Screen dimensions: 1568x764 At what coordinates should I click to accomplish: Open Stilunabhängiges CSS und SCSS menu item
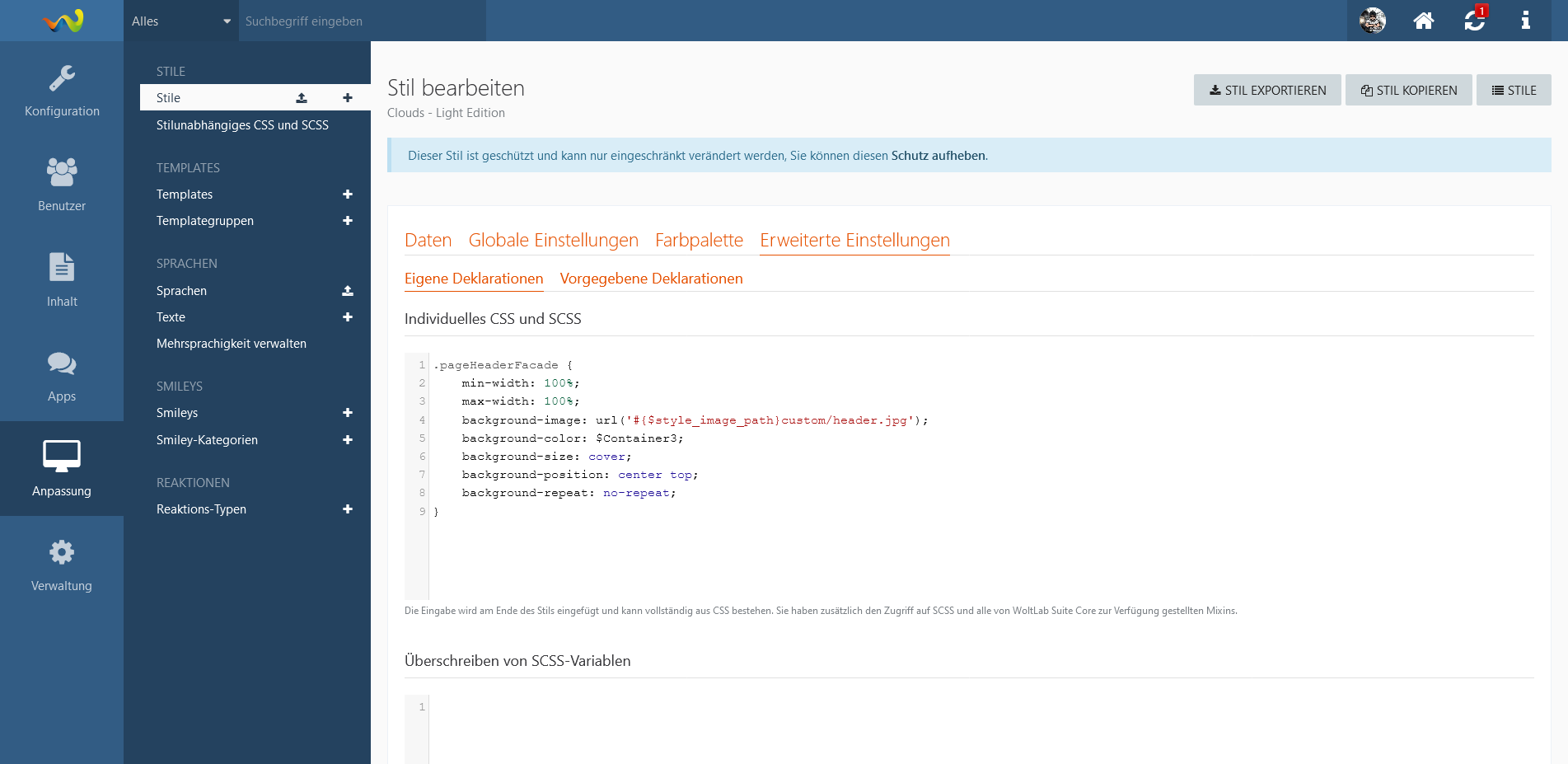click(x=242, y=125)
